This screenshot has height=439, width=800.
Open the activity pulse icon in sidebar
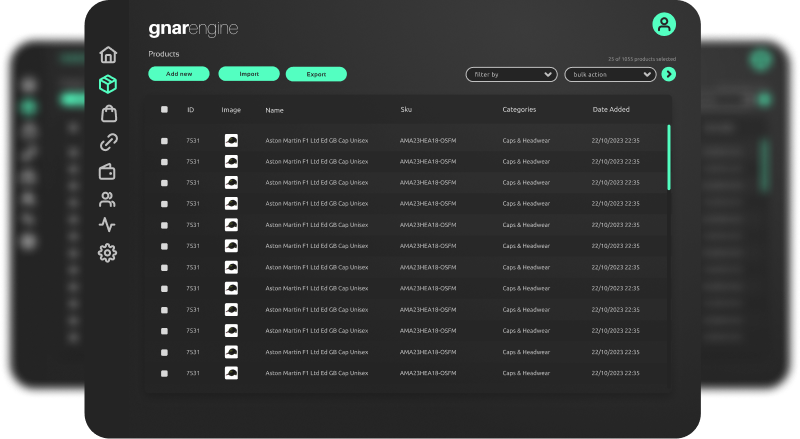pyautogui.click(x=107, y=225)
